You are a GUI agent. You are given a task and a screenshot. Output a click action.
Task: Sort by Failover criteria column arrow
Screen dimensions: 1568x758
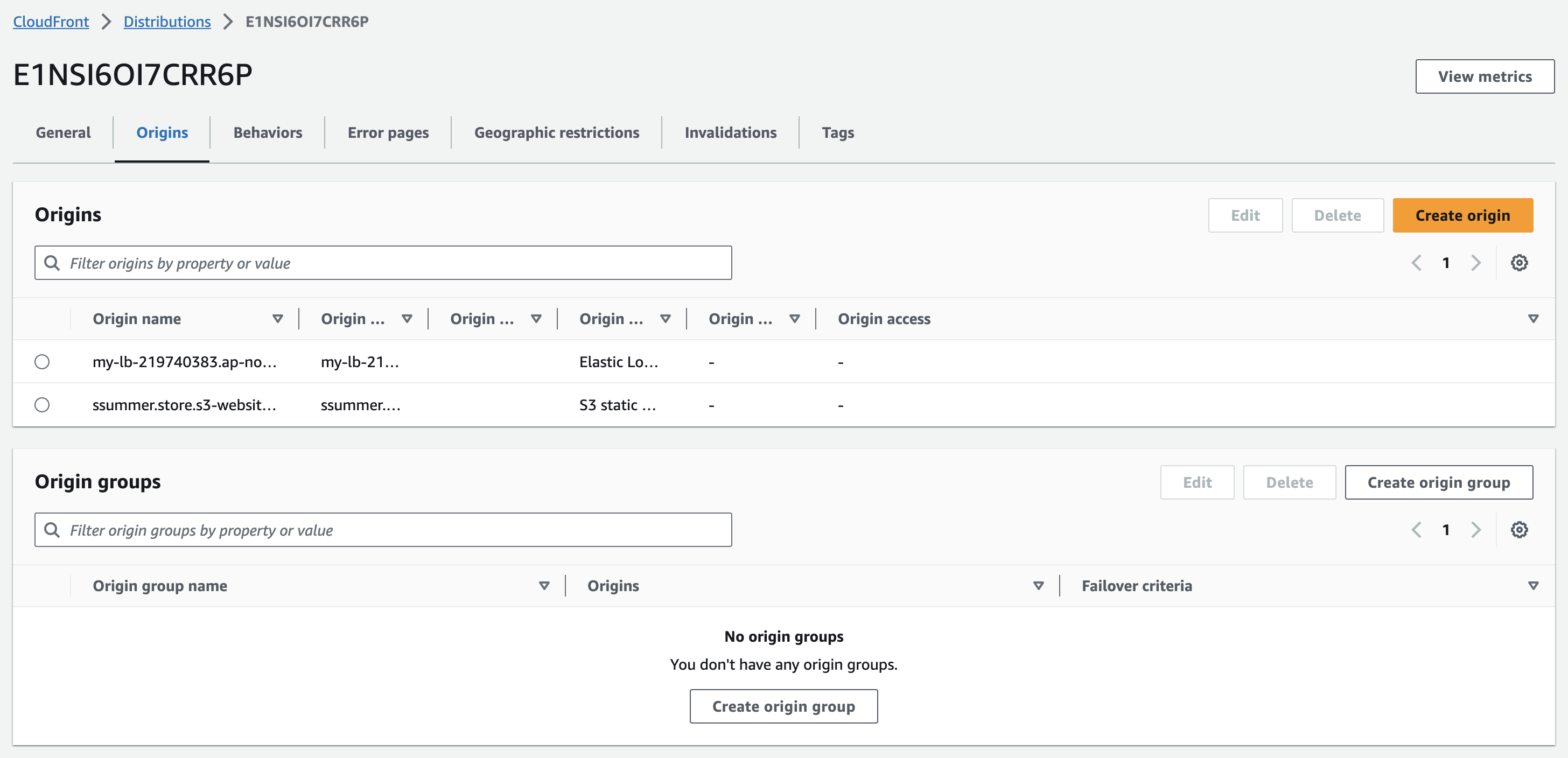click(1532, 586)
